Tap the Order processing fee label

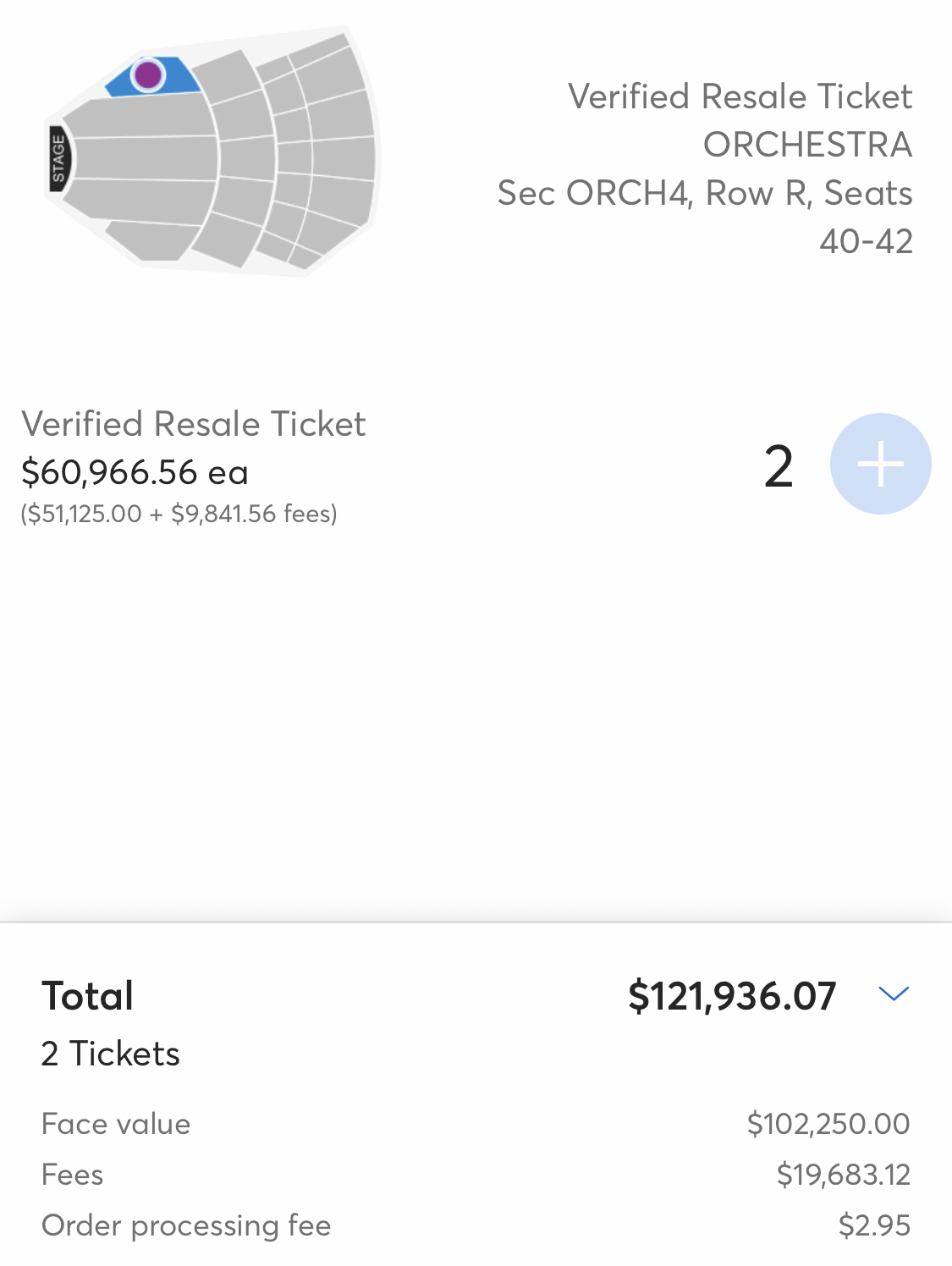[x=186, y=1225]
